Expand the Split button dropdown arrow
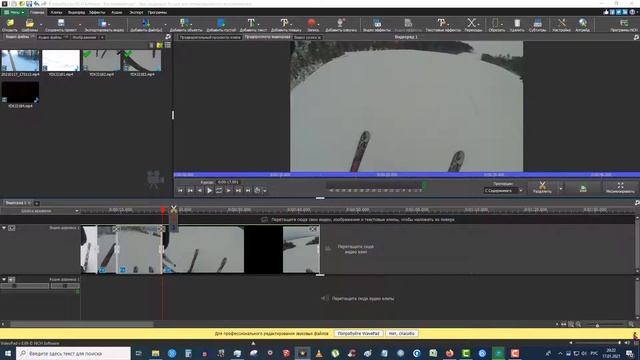The image size is (640, 360). click(560, 188)
